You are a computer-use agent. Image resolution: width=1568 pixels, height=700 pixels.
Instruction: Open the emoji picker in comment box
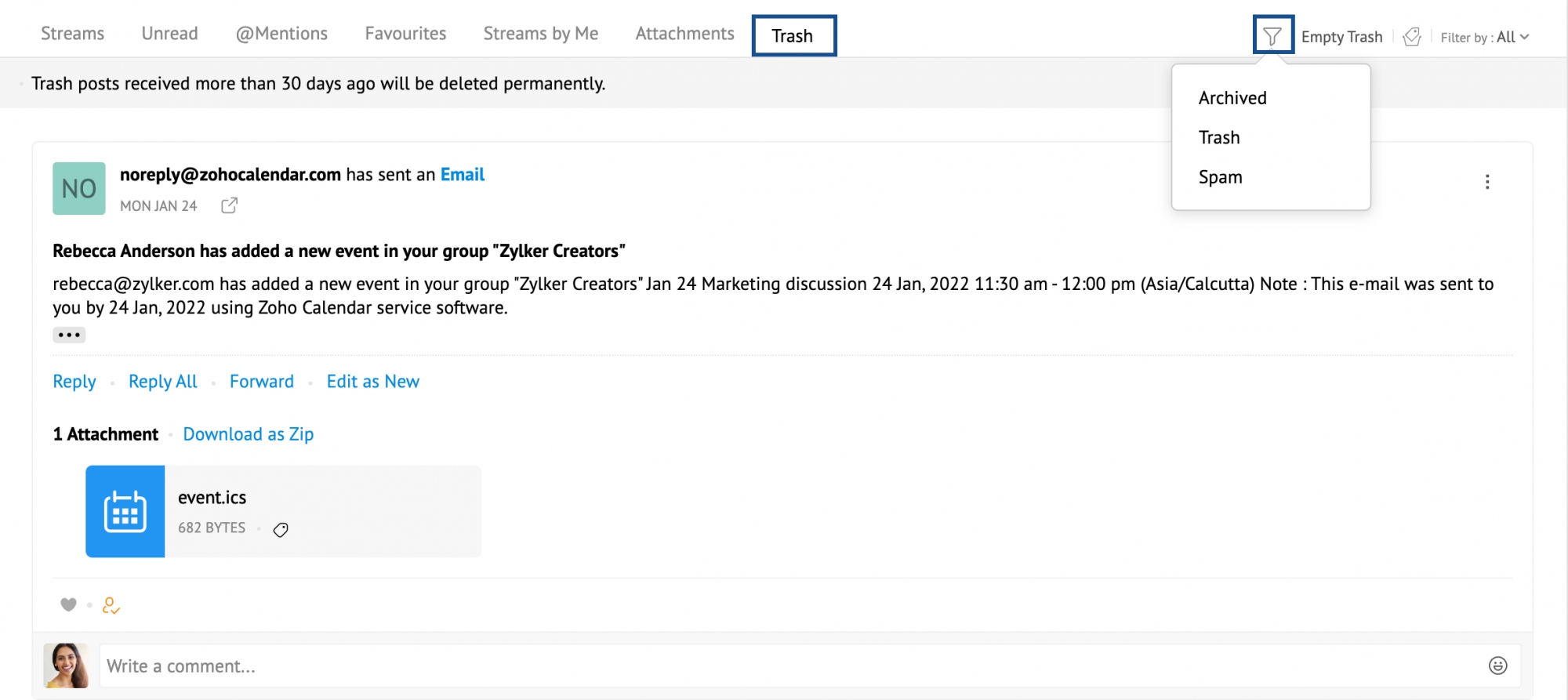click(x=1497, y=666)
